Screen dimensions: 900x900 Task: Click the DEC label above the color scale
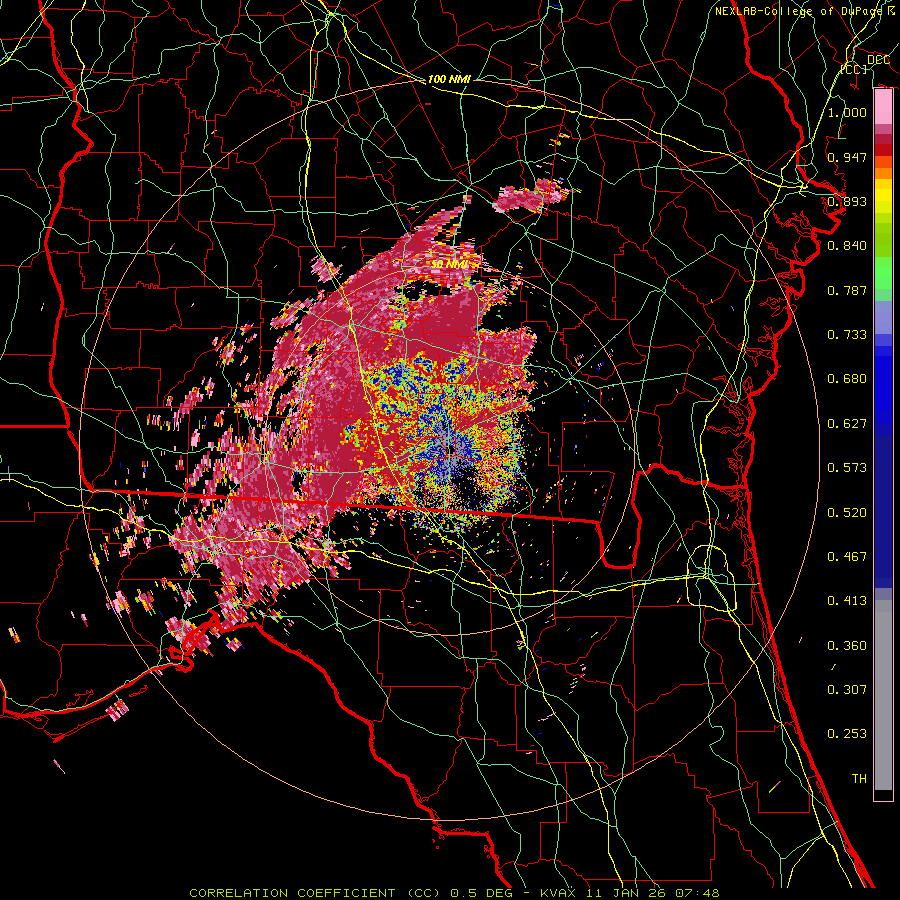(x=878, y=60)
